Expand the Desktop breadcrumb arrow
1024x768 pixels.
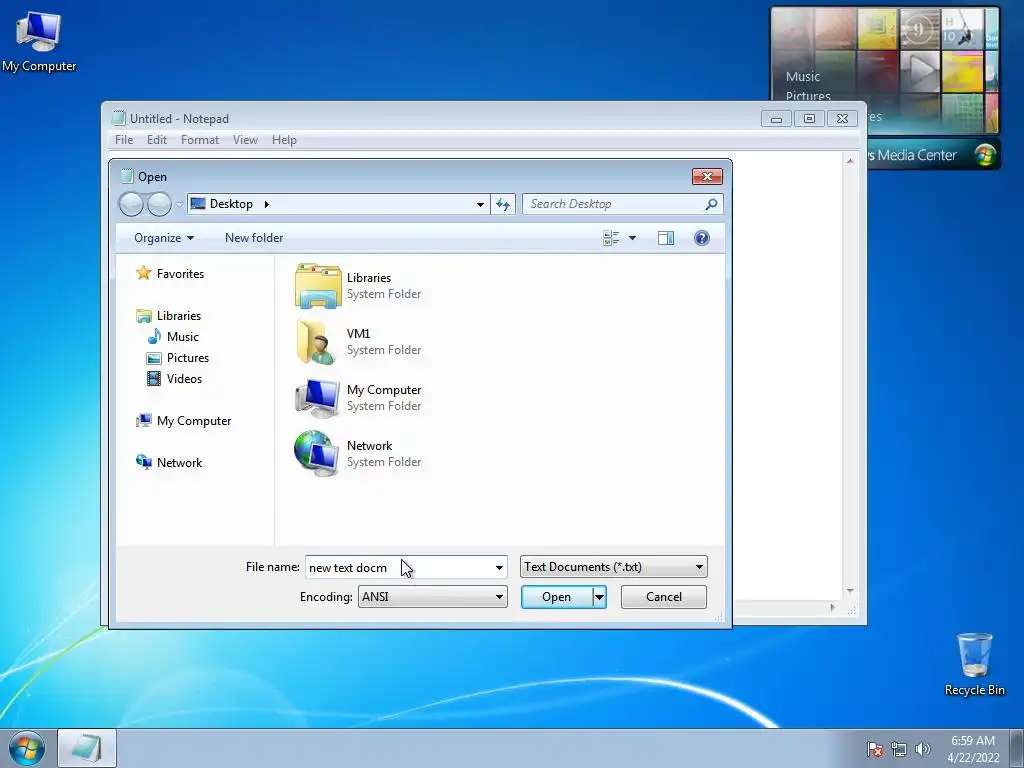(266, 204)
